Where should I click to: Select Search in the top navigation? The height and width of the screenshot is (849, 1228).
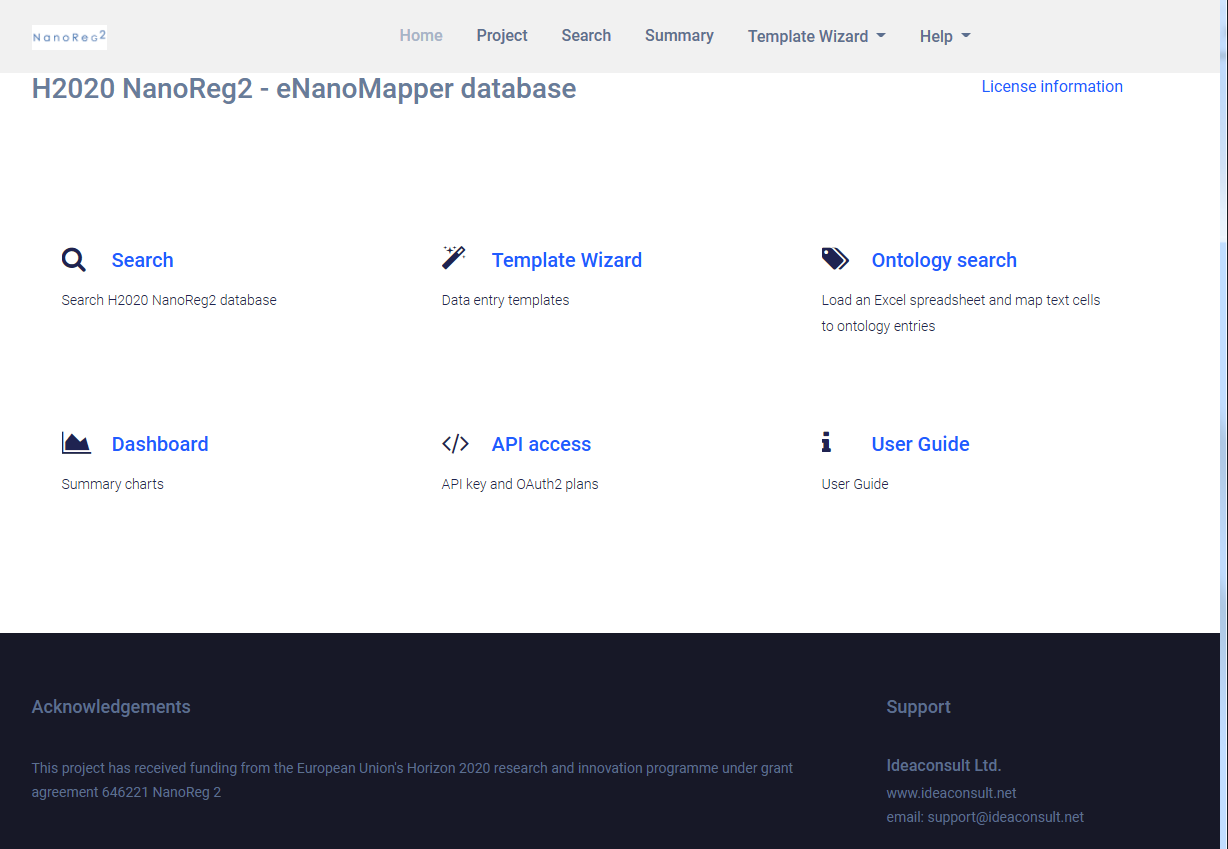(x=586, y=36)
